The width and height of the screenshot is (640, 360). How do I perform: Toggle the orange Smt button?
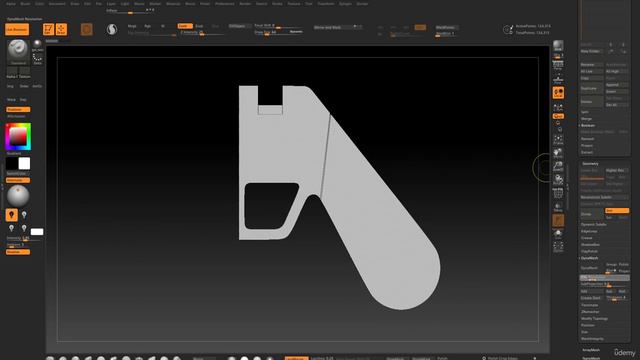click(x=617, y=211)
